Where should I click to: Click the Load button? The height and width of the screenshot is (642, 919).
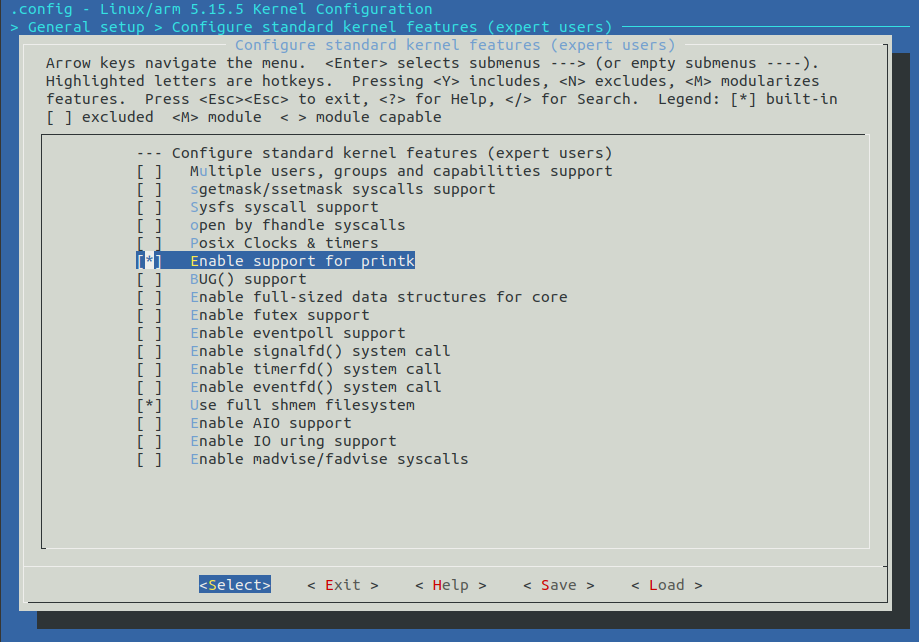[x=667, y=585]
